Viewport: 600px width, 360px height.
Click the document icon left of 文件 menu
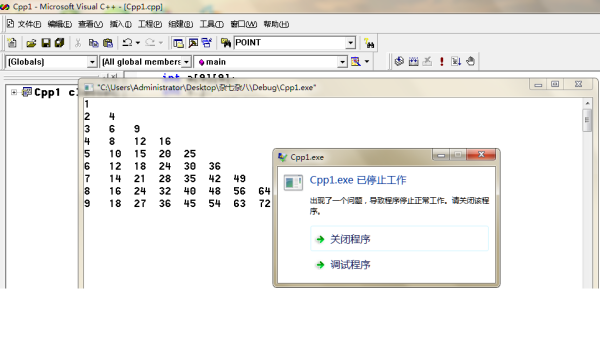click(11, 24)
